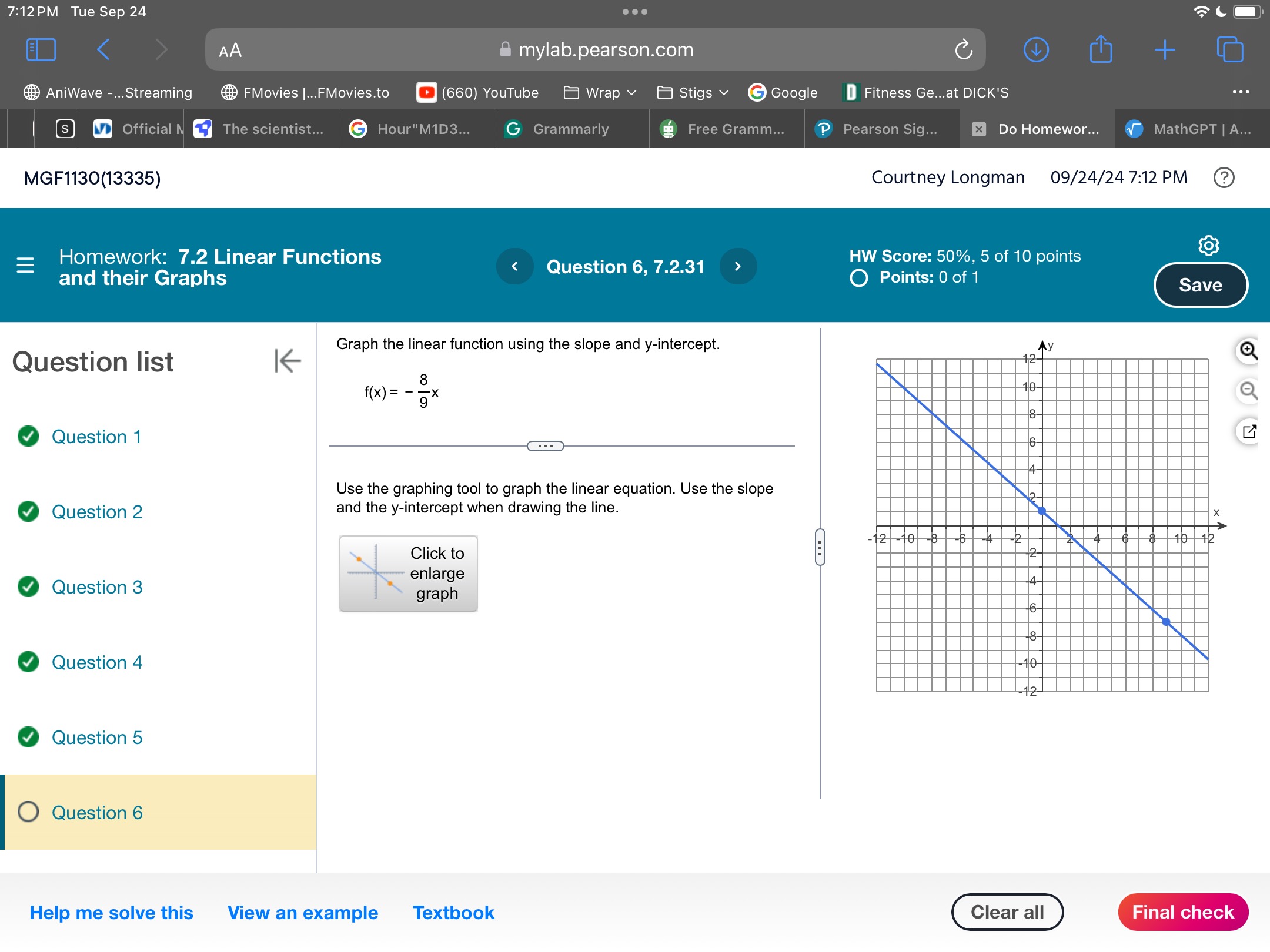This screenshot has height=952, width=1270.
Task: Open the Textbook link
Action: [453, 913]
